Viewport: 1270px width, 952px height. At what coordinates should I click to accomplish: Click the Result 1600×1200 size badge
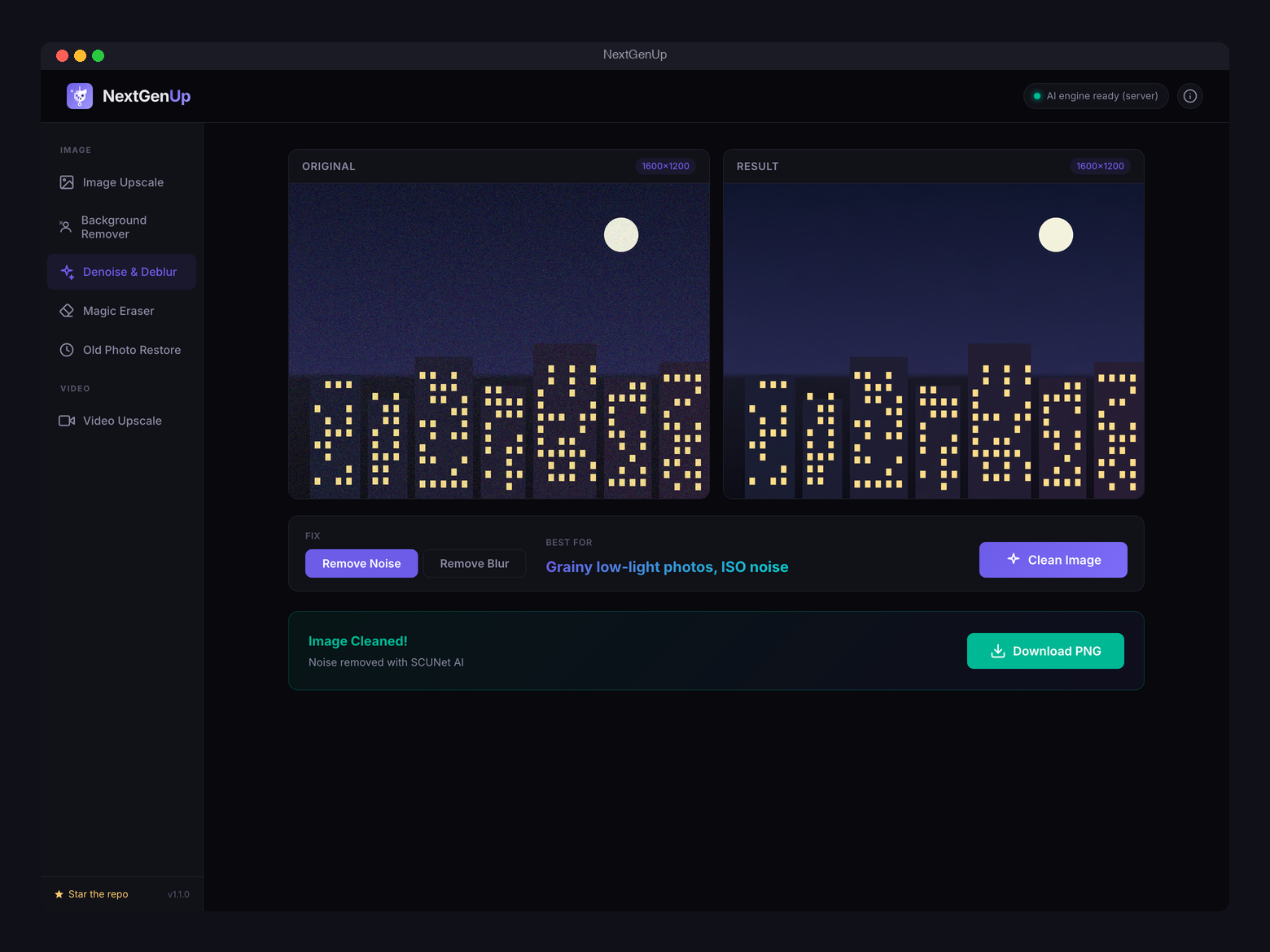tap(1100, 166)
